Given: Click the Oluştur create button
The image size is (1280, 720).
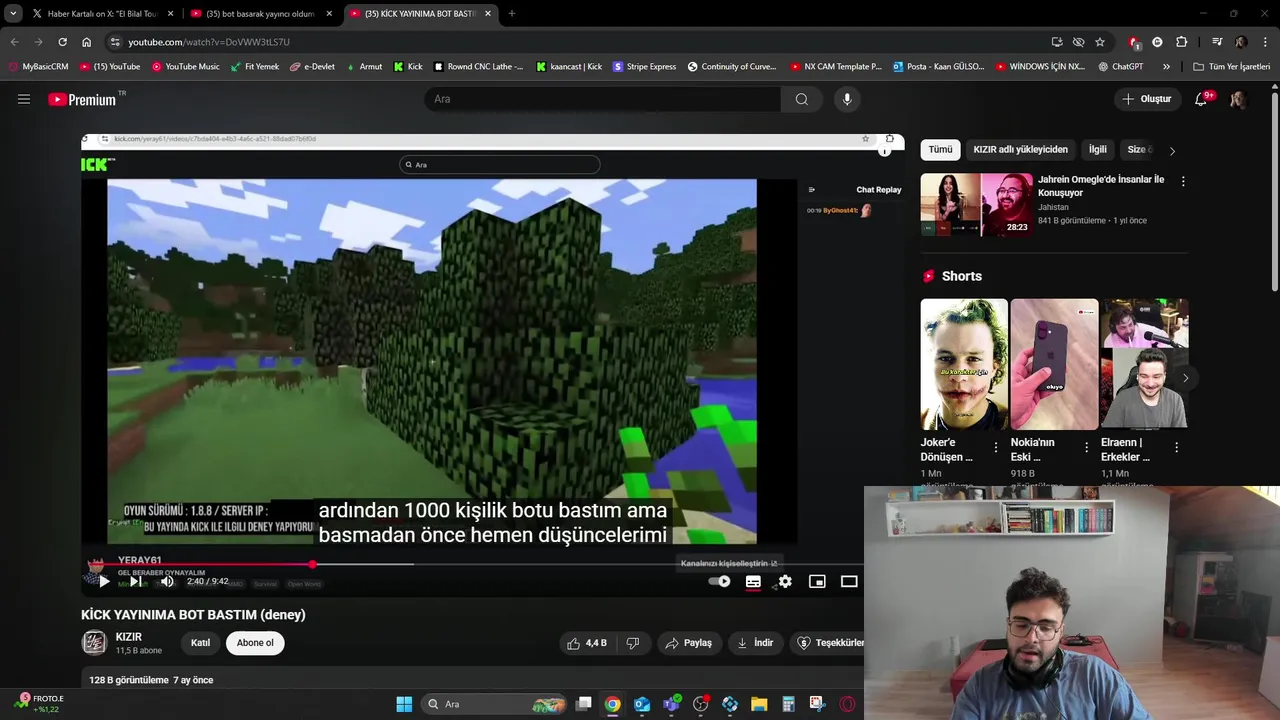Looking at the screenshot, I should [x=1146, y=99].
